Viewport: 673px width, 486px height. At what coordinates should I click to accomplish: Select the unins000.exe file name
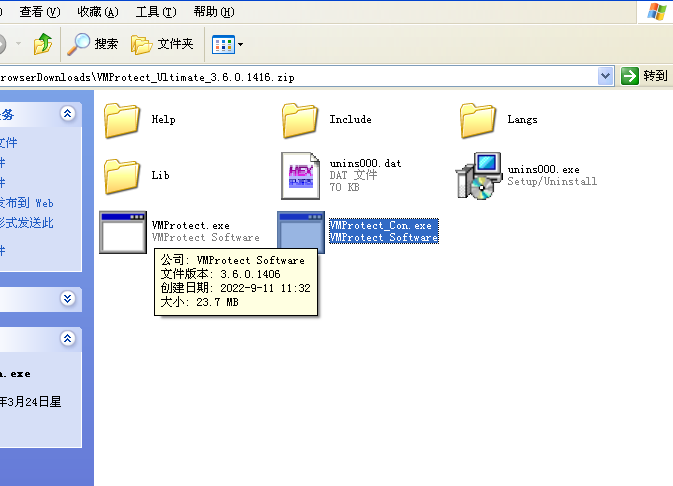click(543, 170)
